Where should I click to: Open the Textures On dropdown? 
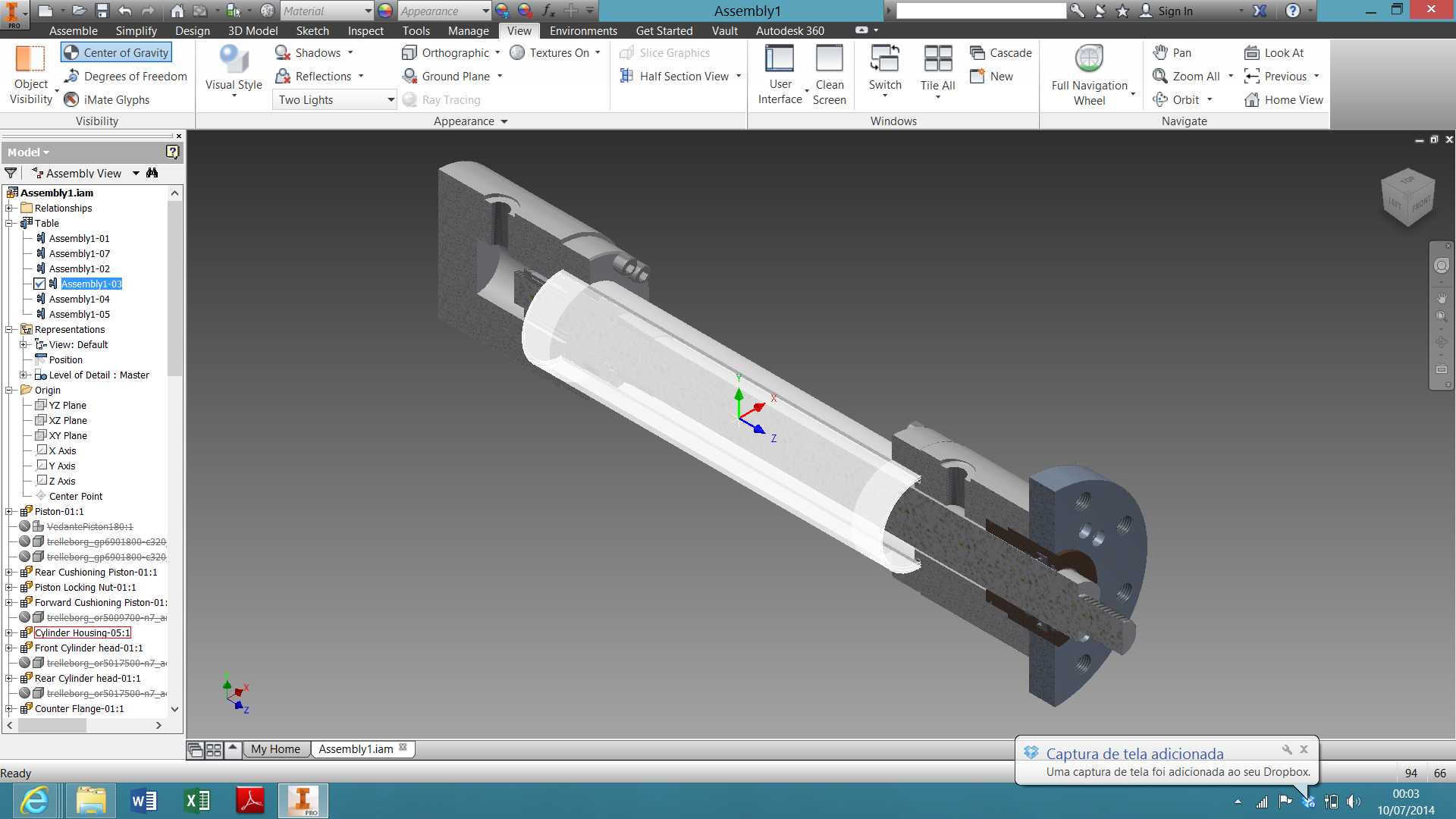[598, 52]
